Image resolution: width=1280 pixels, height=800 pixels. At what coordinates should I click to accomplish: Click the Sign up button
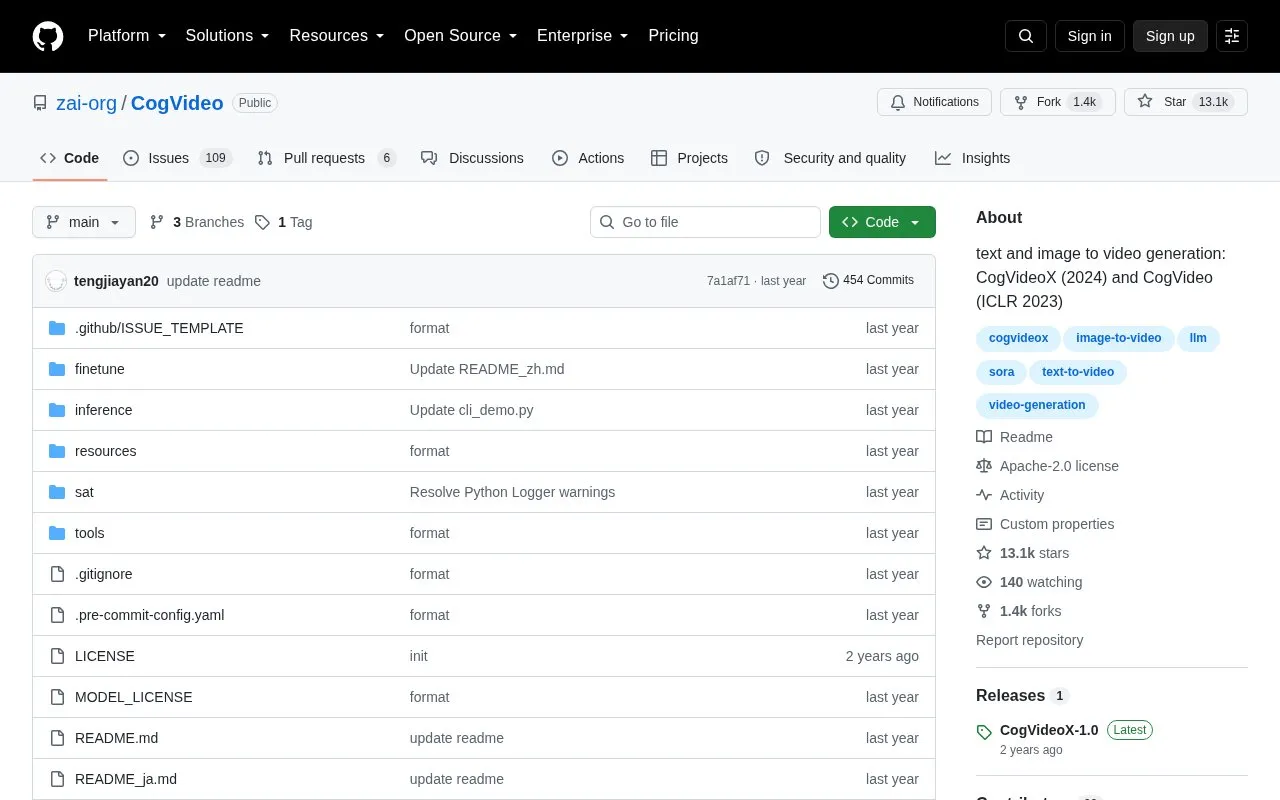[x=1170, y=36]
